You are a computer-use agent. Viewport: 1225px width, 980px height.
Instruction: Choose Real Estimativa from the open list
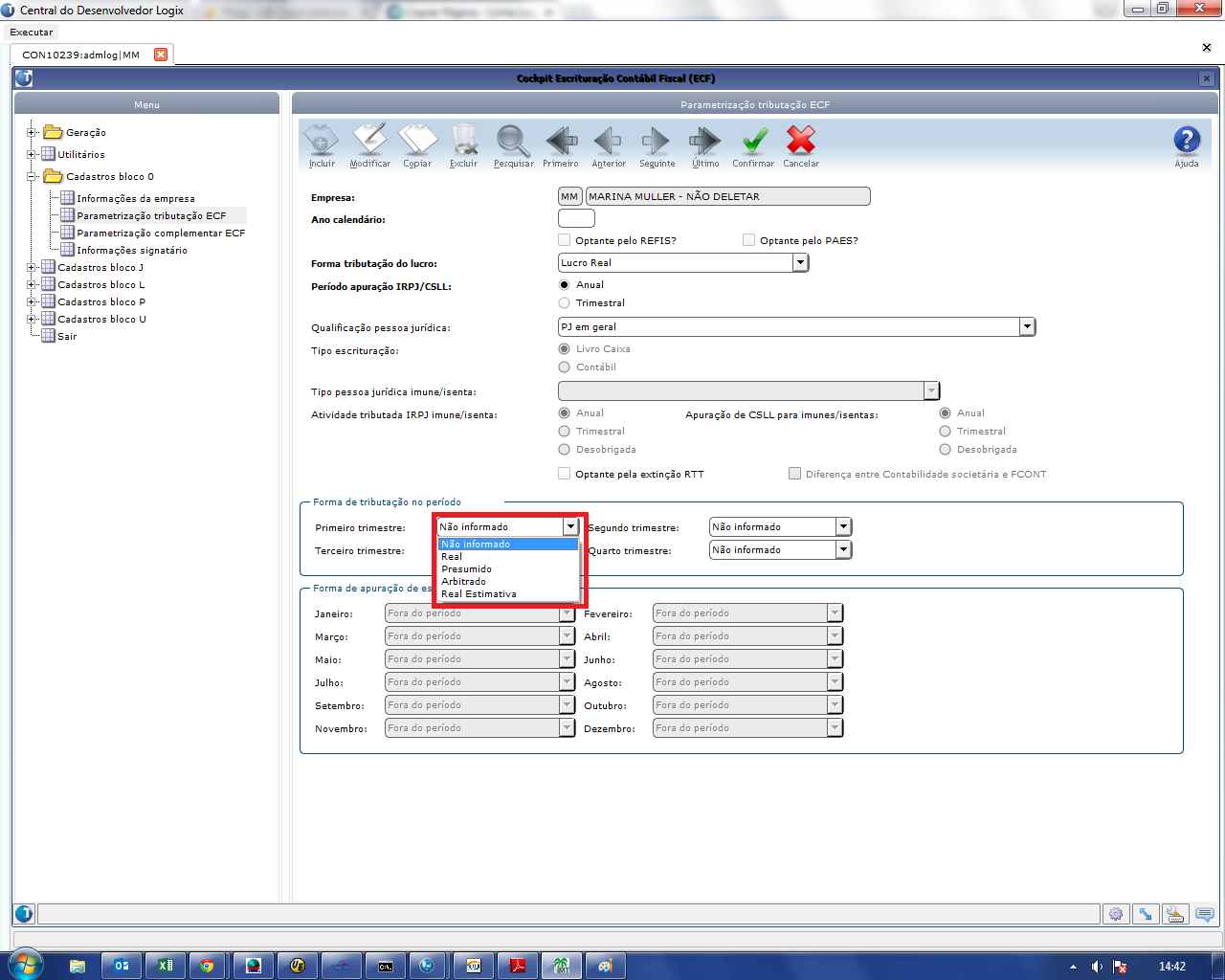pyautogui.click(x=508, y=593)
